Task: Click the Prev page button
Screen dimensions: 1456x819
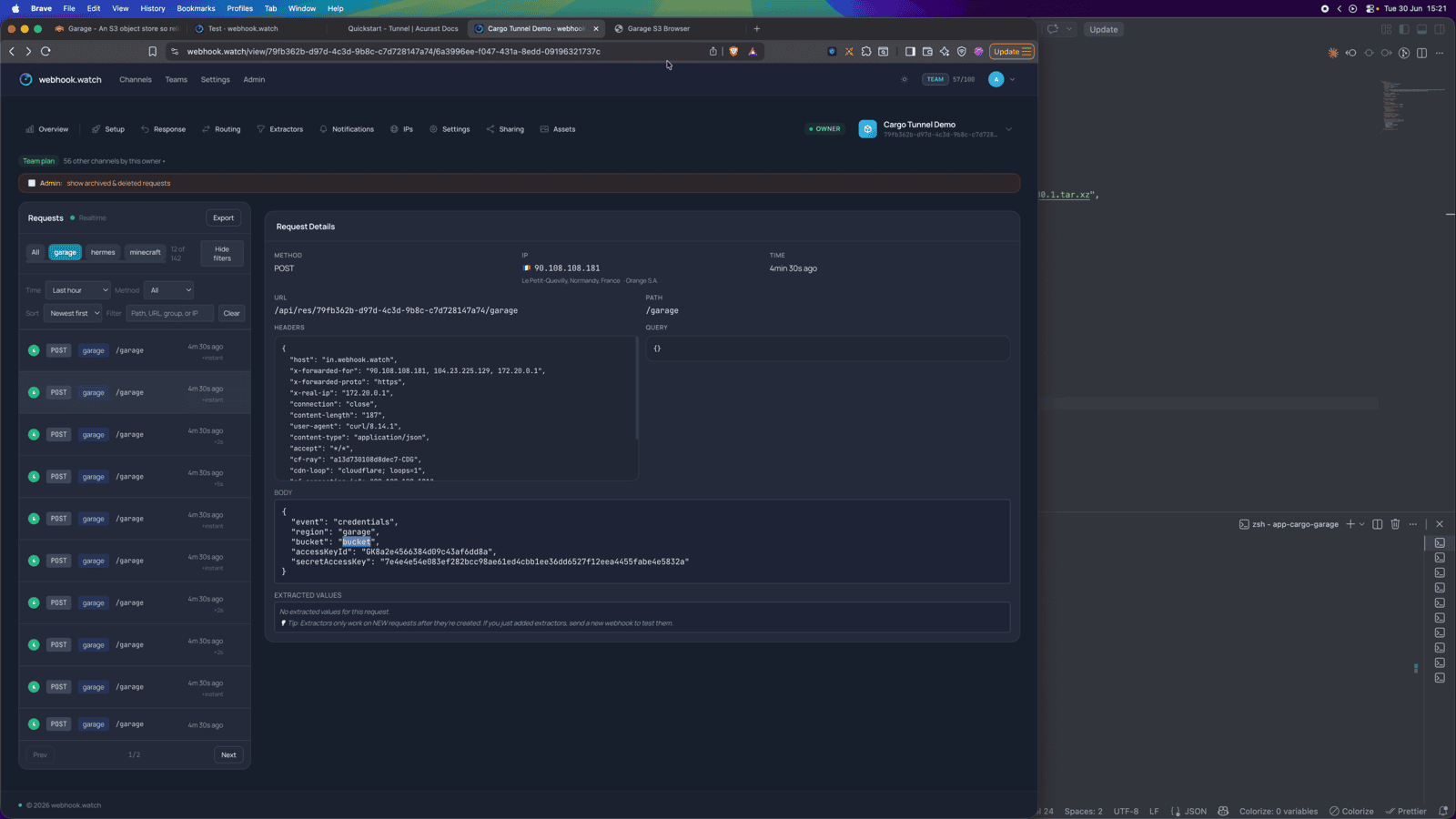Action: tap(40, 754)
